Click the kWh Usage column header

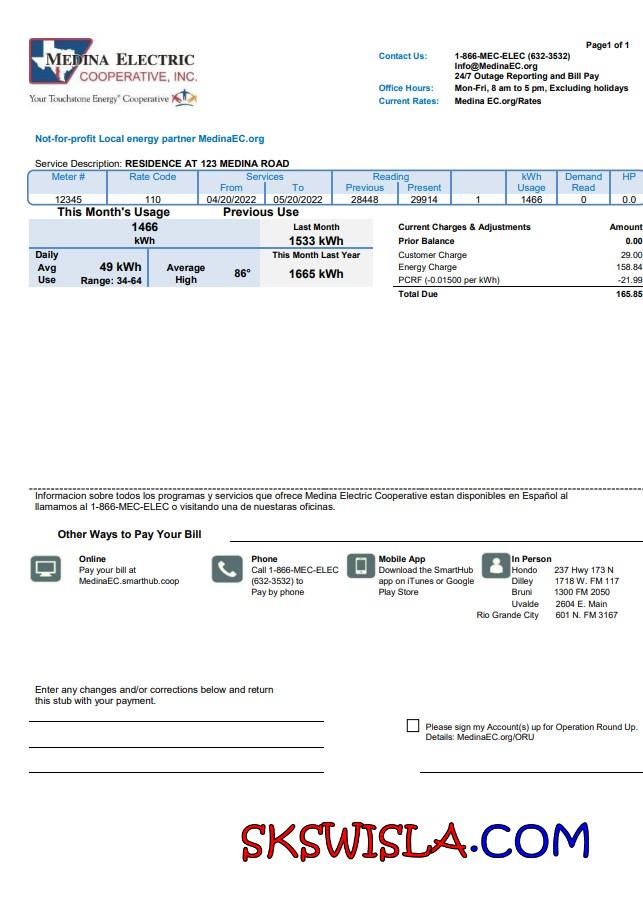pyautogui.click(x=531, y=182)
